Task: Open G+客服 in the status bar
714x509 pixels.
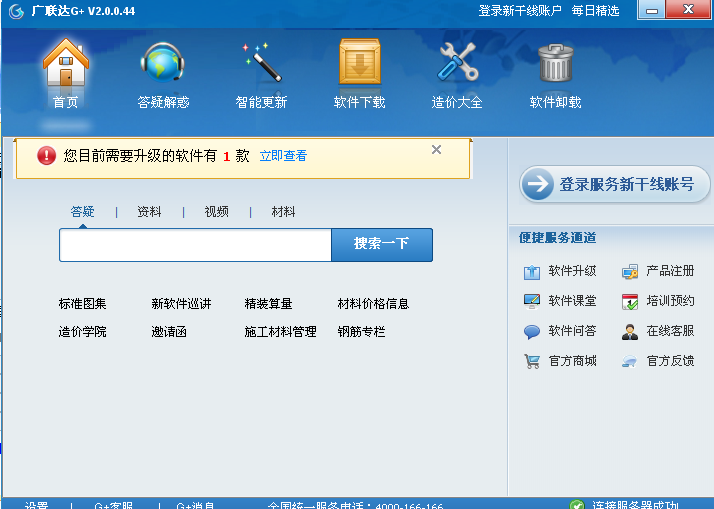Action: coord(113,505)
